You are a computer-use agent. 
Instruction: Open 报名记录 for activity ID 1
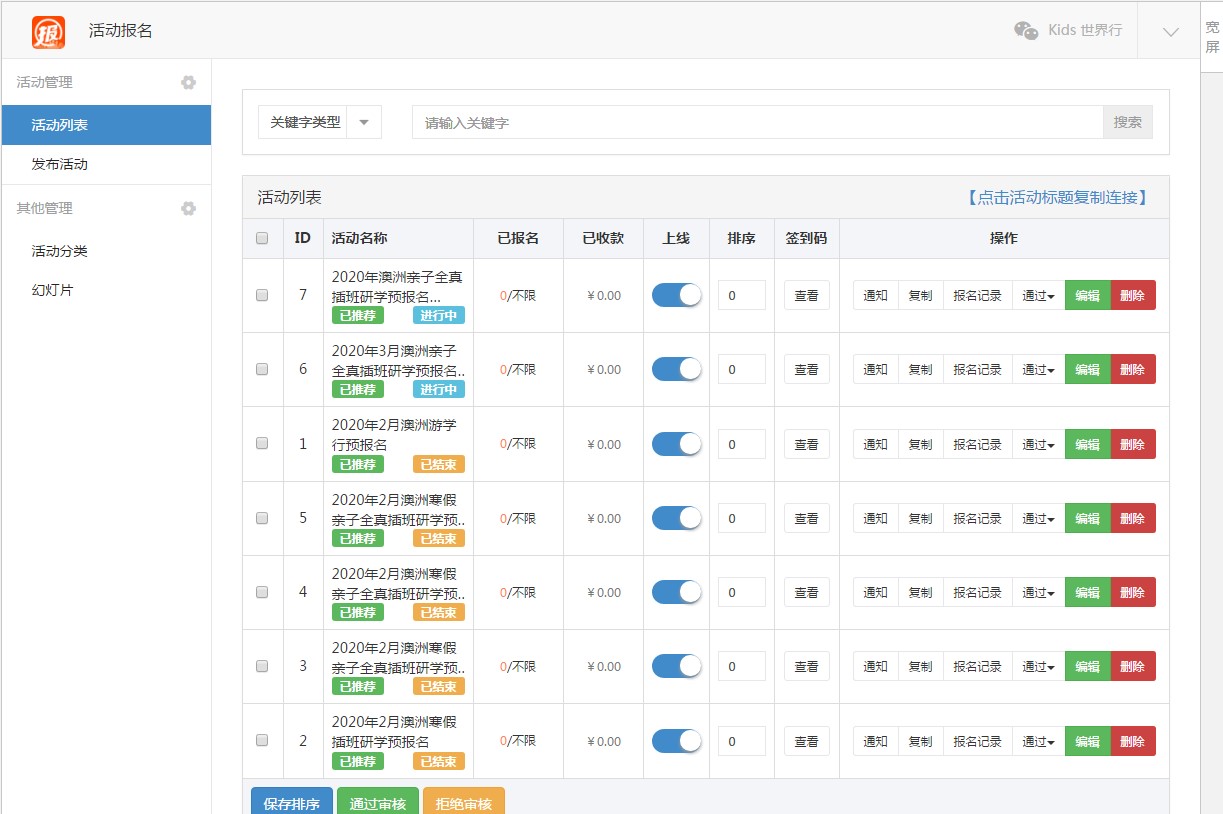click(x=977, y=444)
